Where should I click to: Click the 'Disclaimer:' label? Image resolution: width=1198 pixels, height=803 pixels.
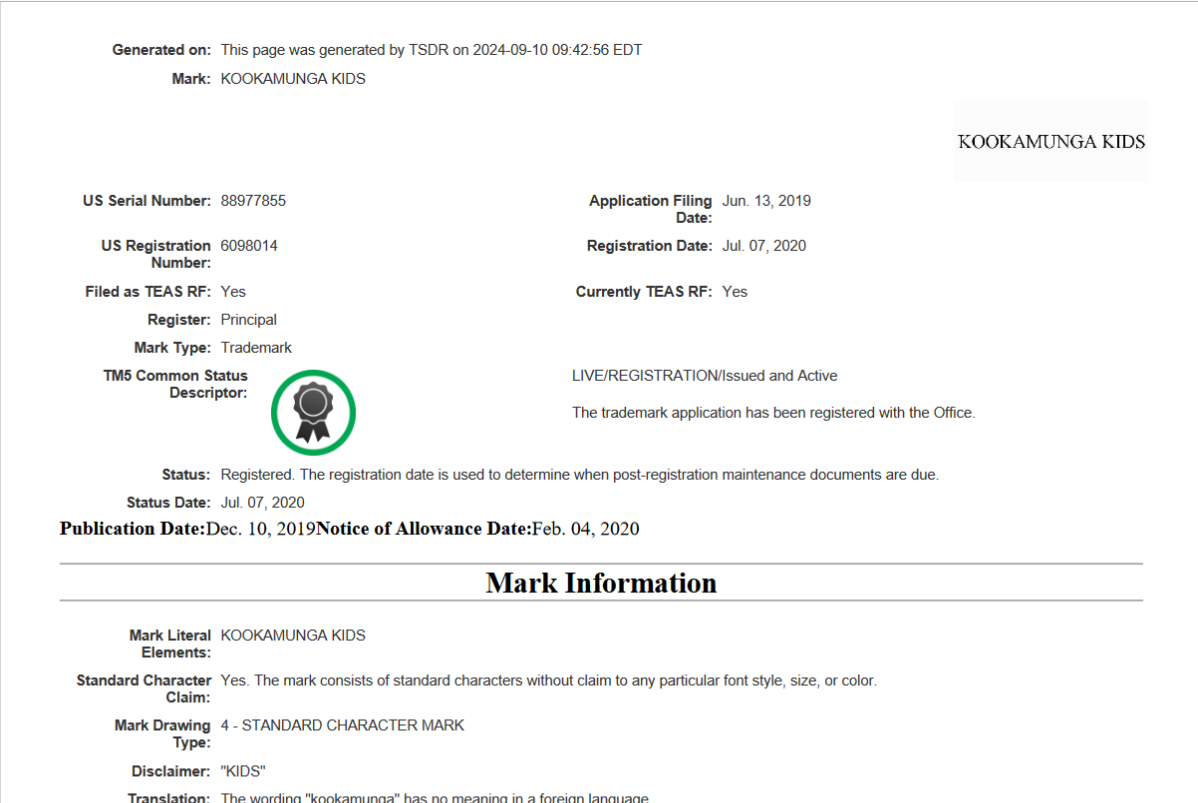click(171, 771)
